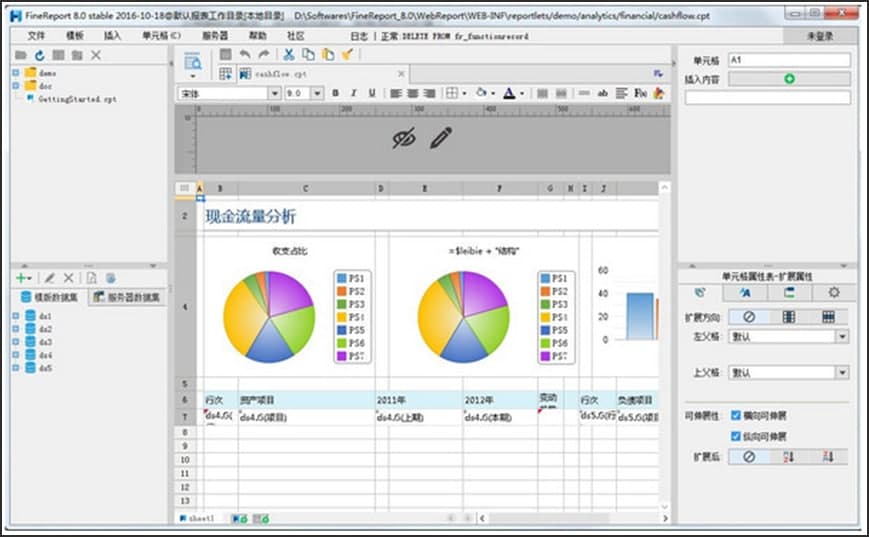Click the font color A icon
Viewport: 869px width, 537px height.
click(x=509, y=93)
